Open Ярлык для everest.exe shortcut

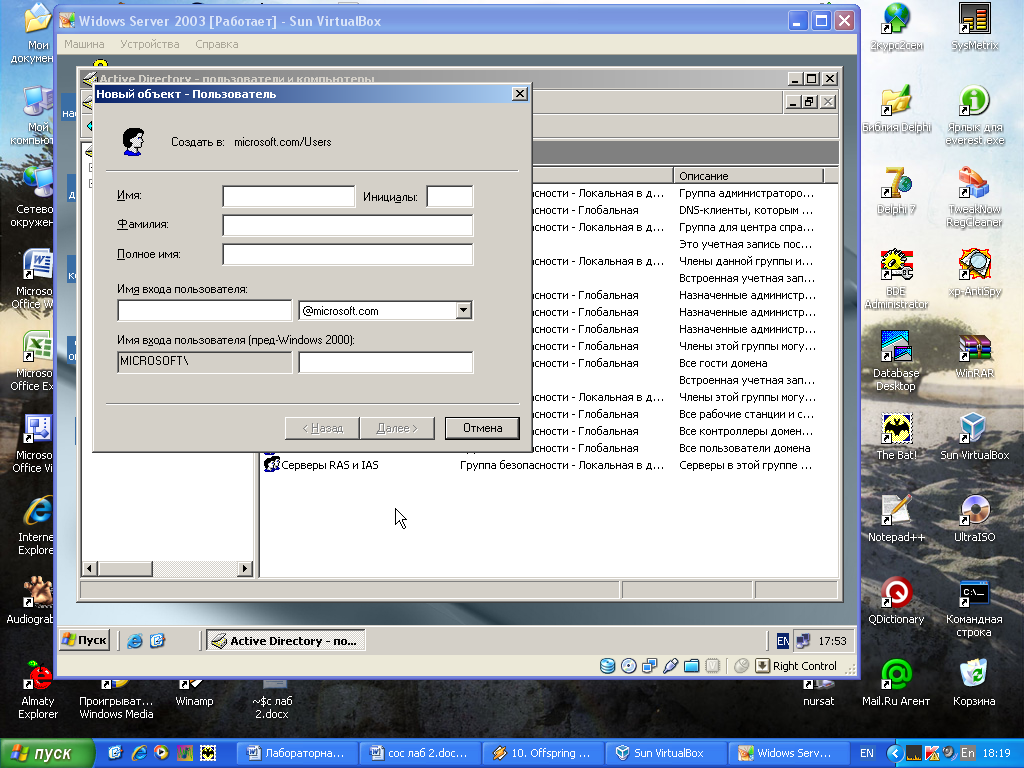tap(974, 114)
